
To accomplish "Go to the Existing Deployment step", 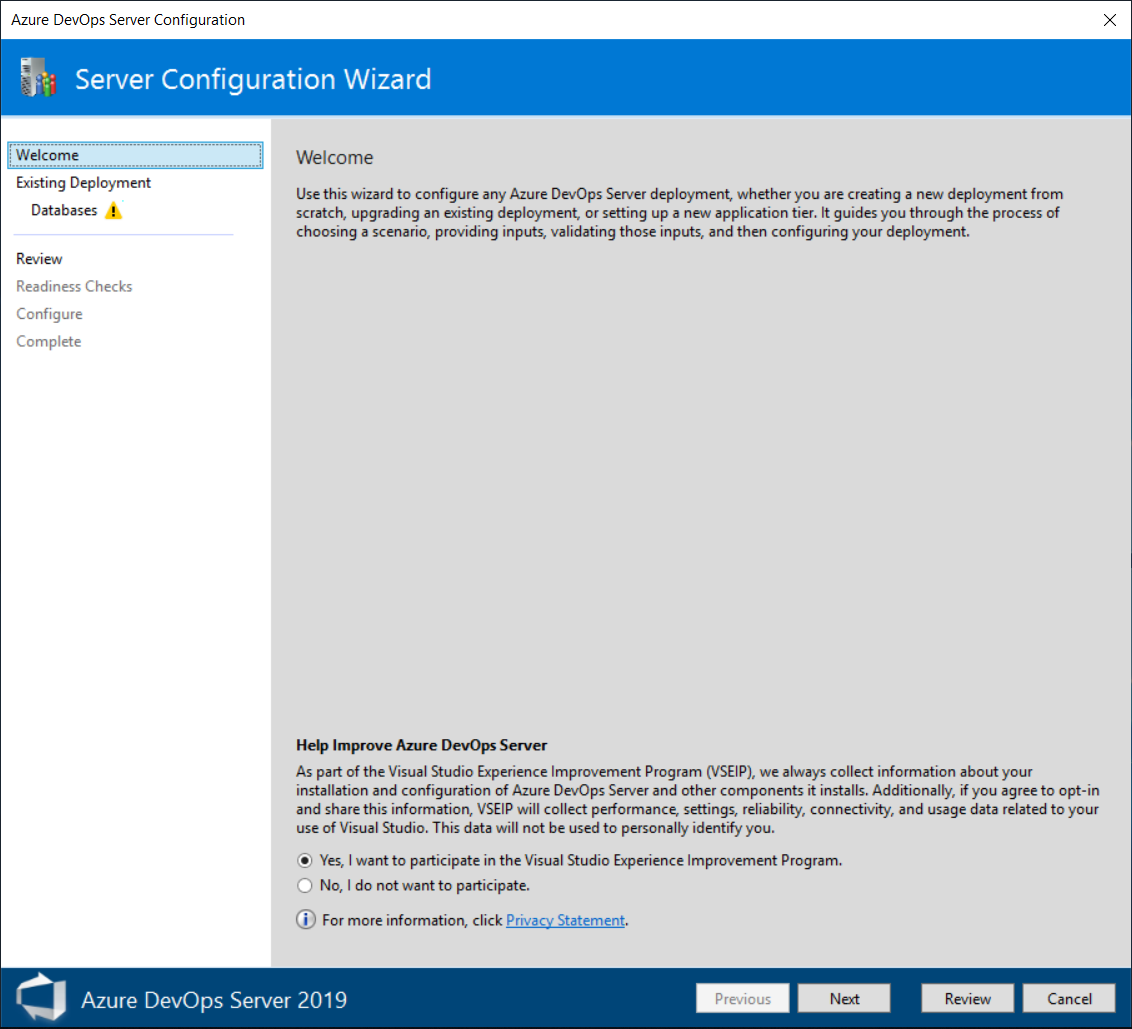I will (x=83, y=183).
